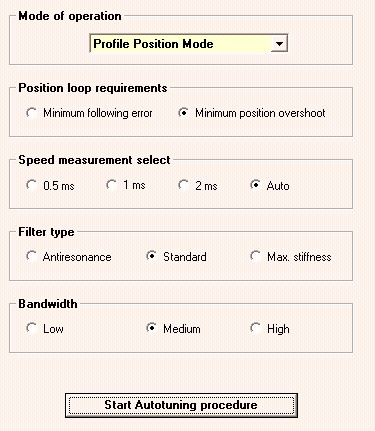Select Standard filter type

[x=152, y=256]
